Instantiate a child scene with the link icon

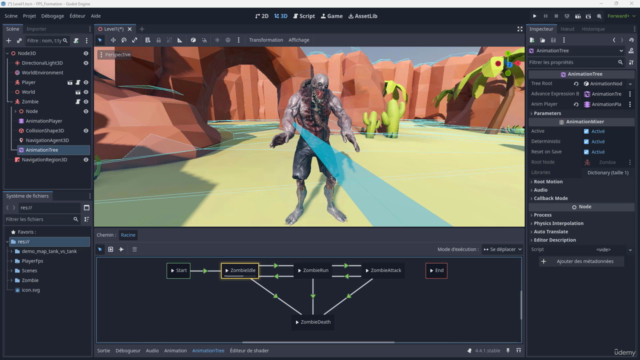[x=19, y=40]
